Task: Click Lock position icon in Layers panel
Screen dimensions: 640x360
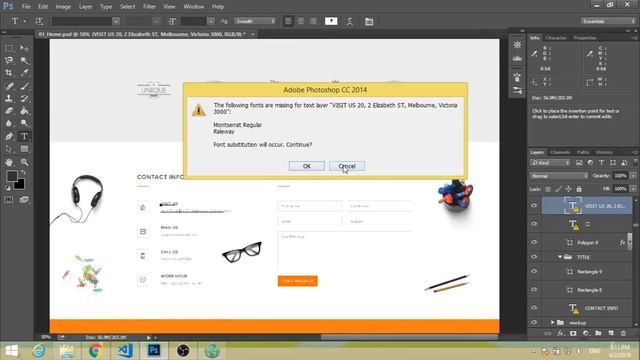Action: (568, 189)
